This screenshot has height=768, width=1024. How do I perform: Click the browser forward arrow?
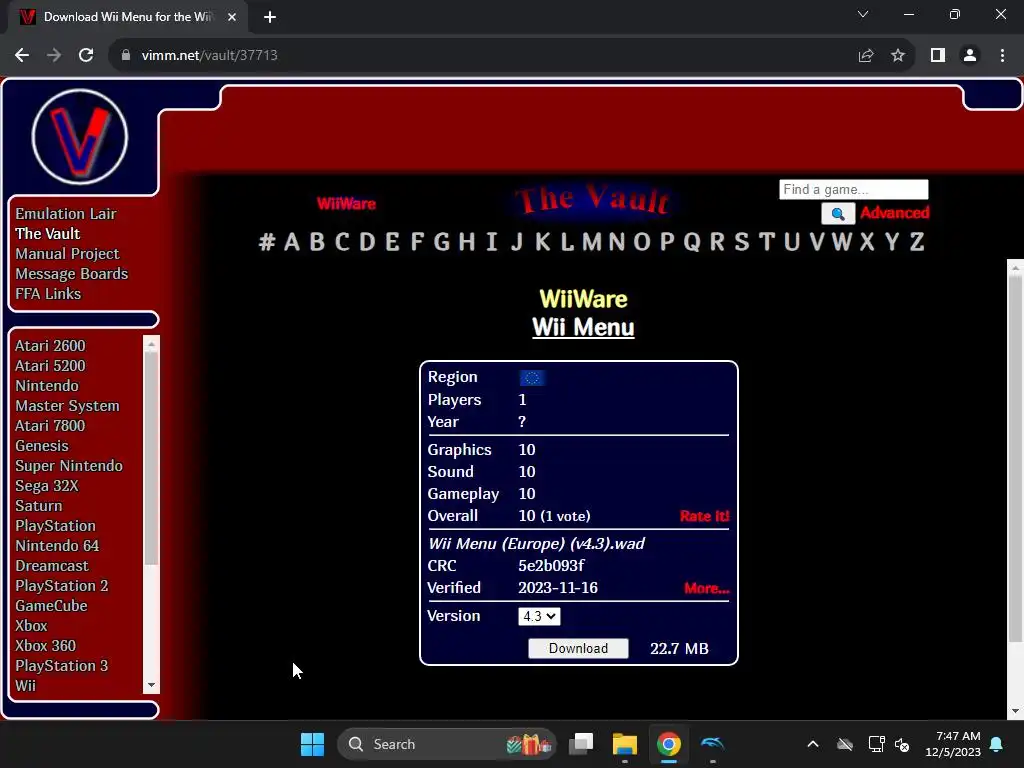point(54,56)
